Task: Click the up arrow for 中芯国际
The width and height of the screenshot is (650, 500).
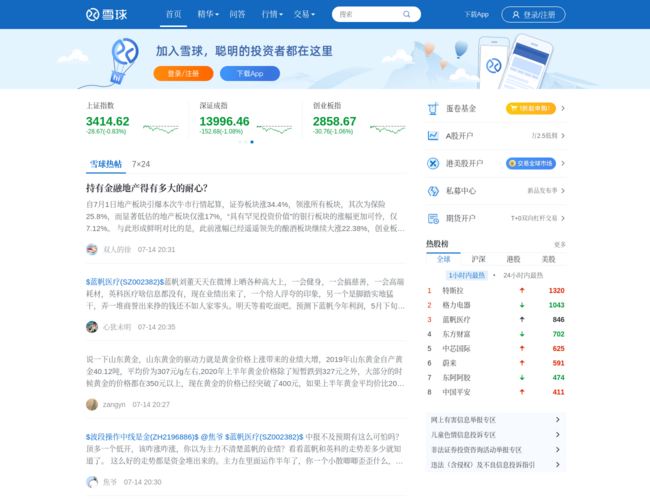Action: [x=522, y=349]
